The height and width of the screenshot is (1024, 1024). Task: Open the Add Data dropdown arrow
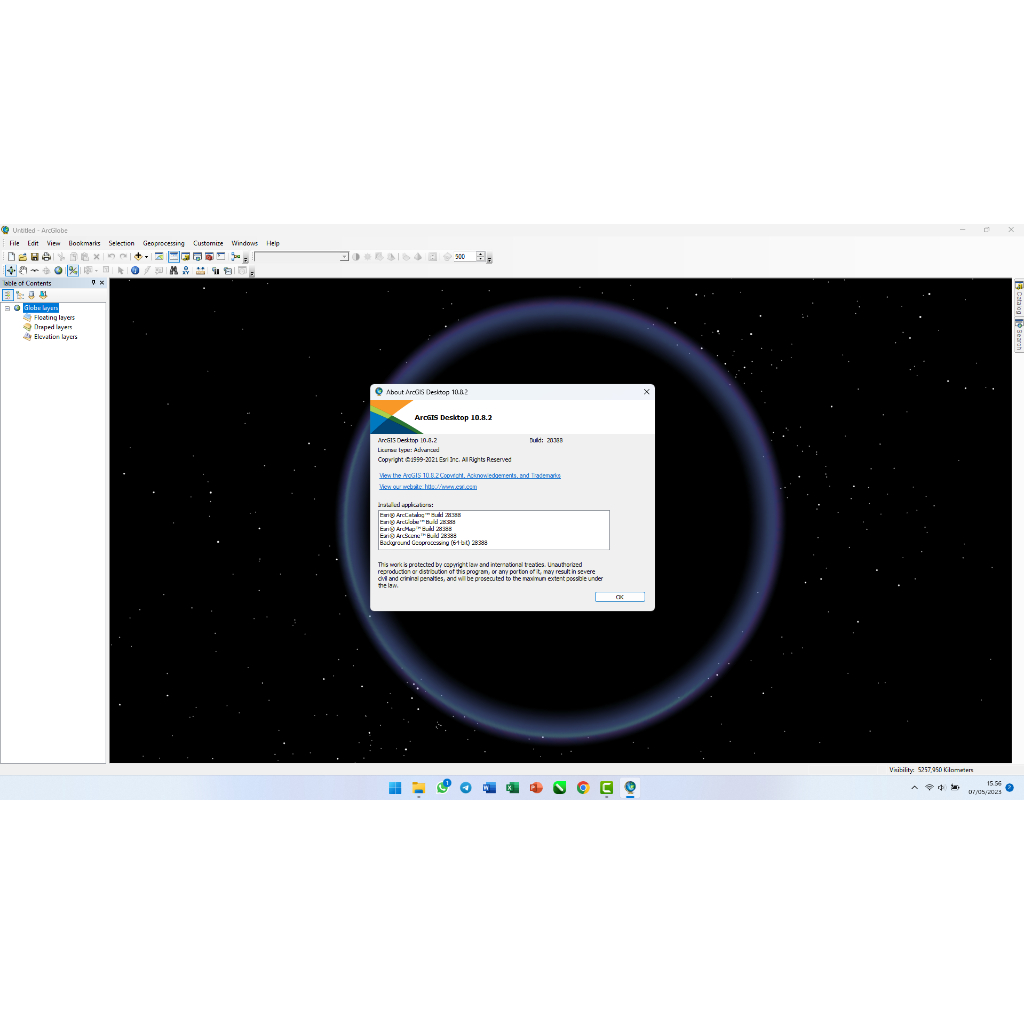146,257
